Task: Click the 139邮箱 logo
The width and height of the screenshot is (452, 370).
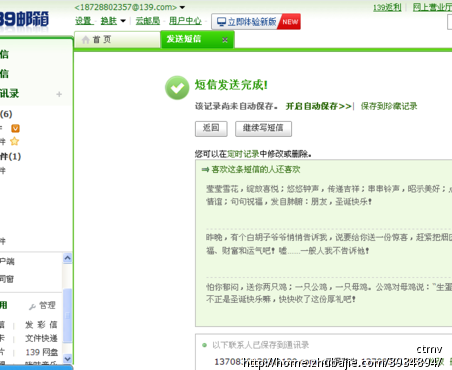Action: [24, 19]
